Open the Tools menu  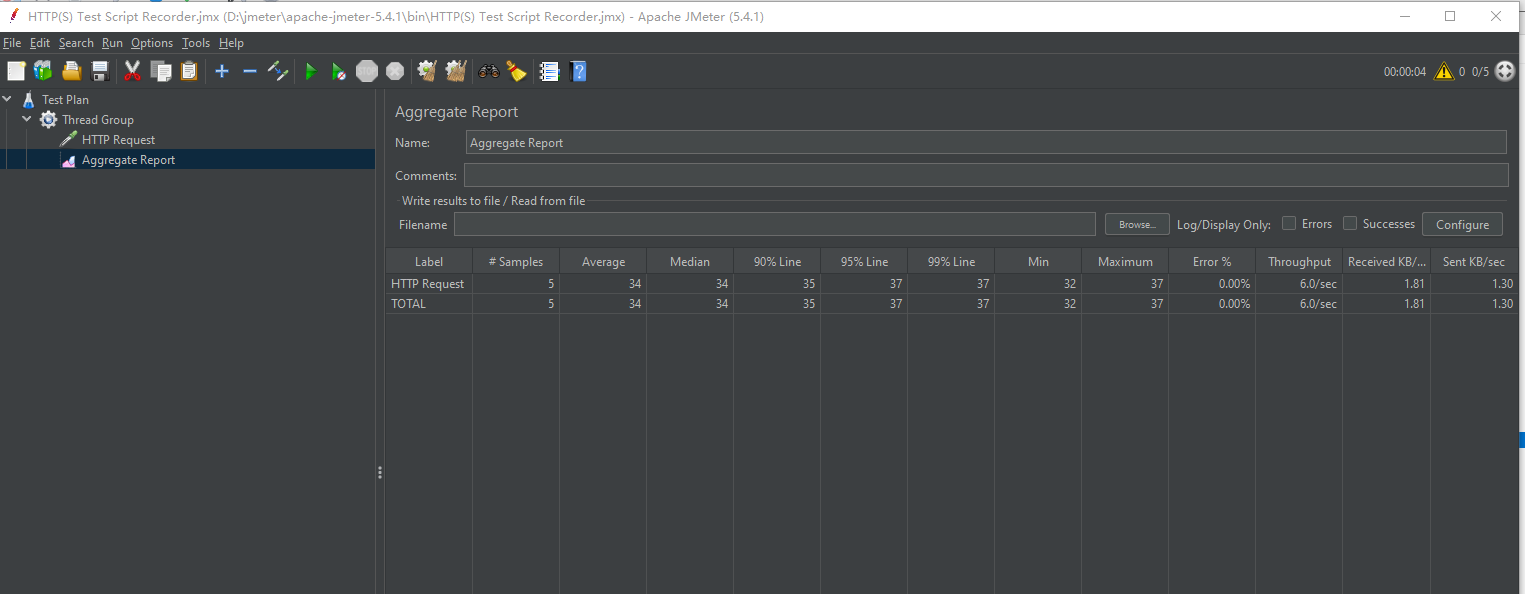coord(196,43)
